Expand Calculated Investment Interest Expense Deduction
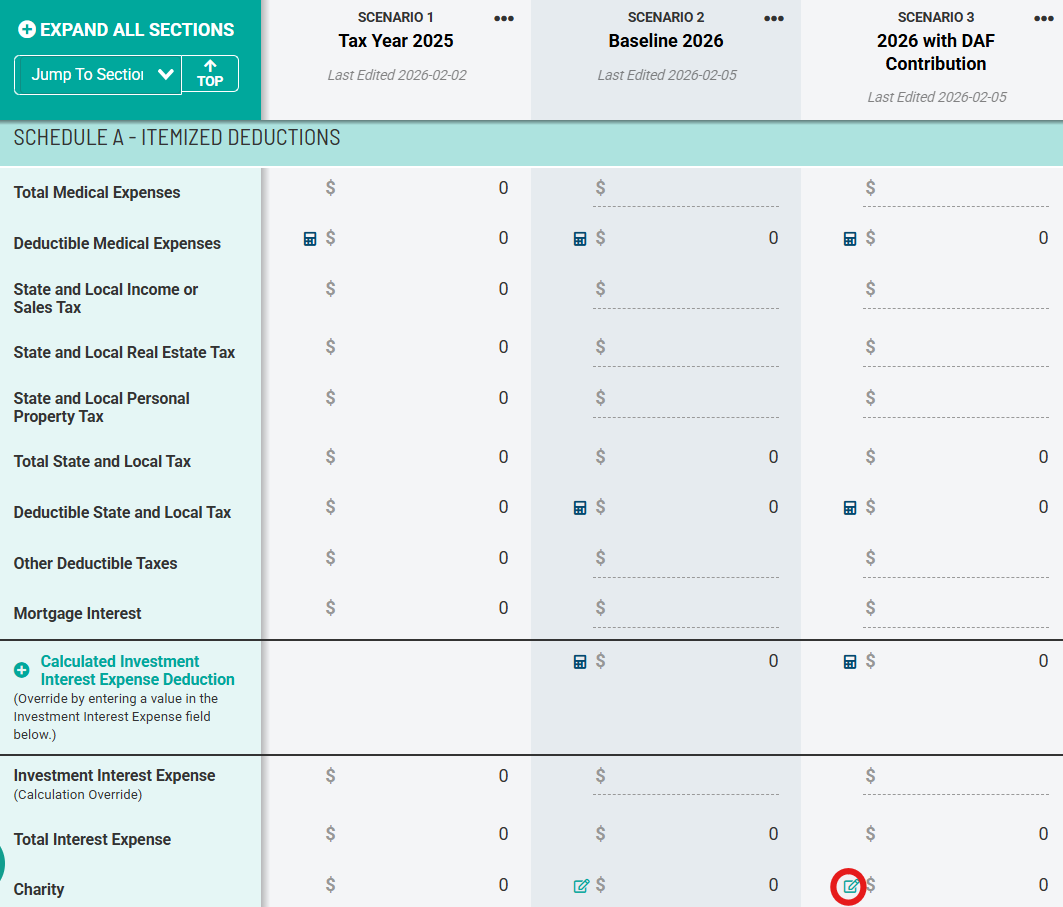 (22, 670)
